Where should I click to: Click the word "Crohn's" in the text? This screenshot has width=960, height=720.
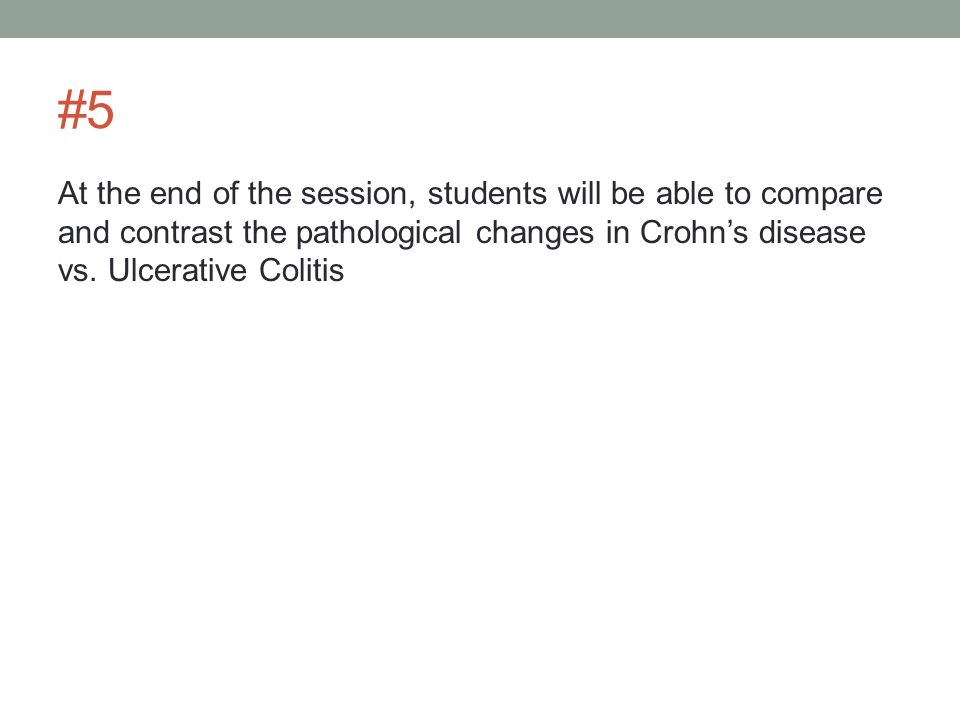[x=694, y=232]
